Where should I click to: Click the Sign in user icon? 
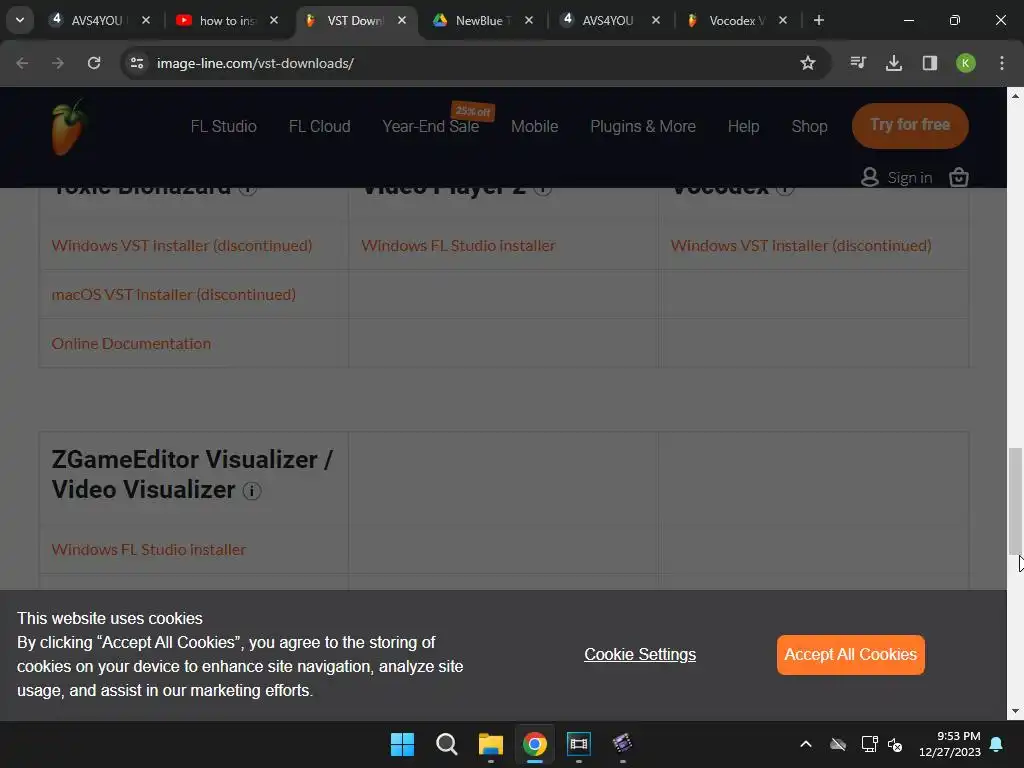click(x=869, y=177)
